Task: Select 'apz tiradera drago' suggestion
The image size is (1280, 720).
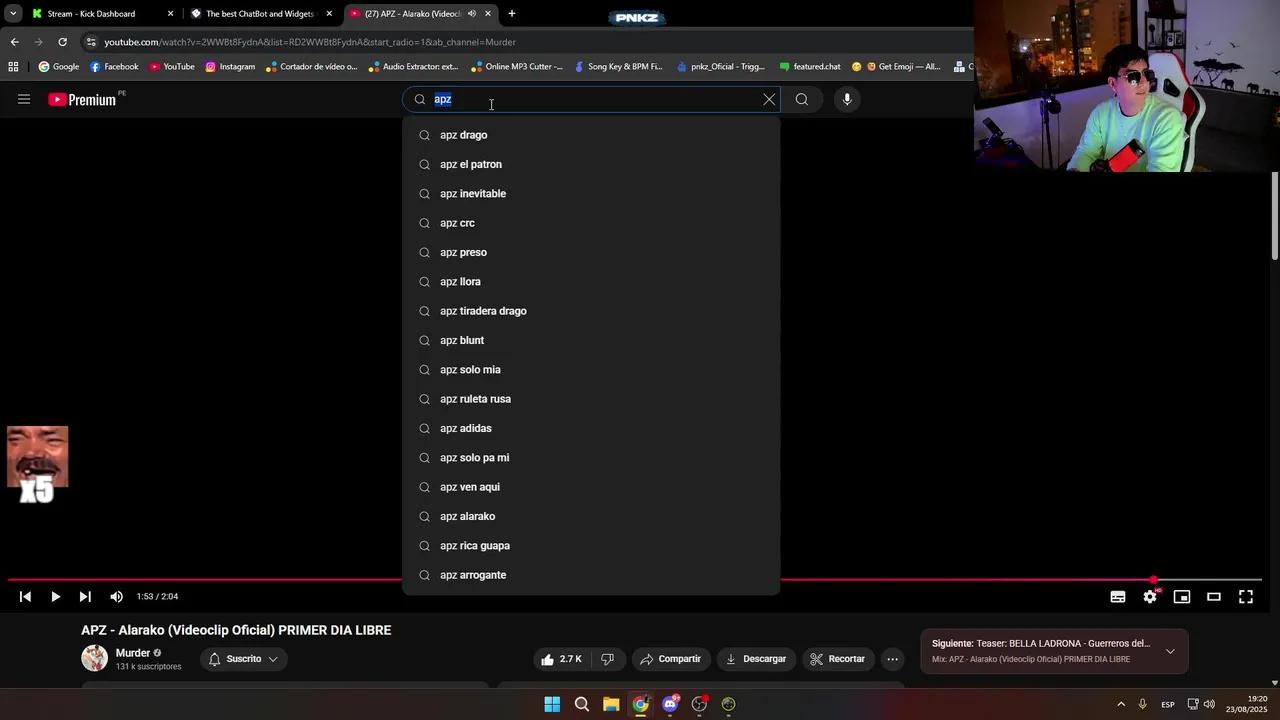Action: pyautogui.click(x=591, y=311)
